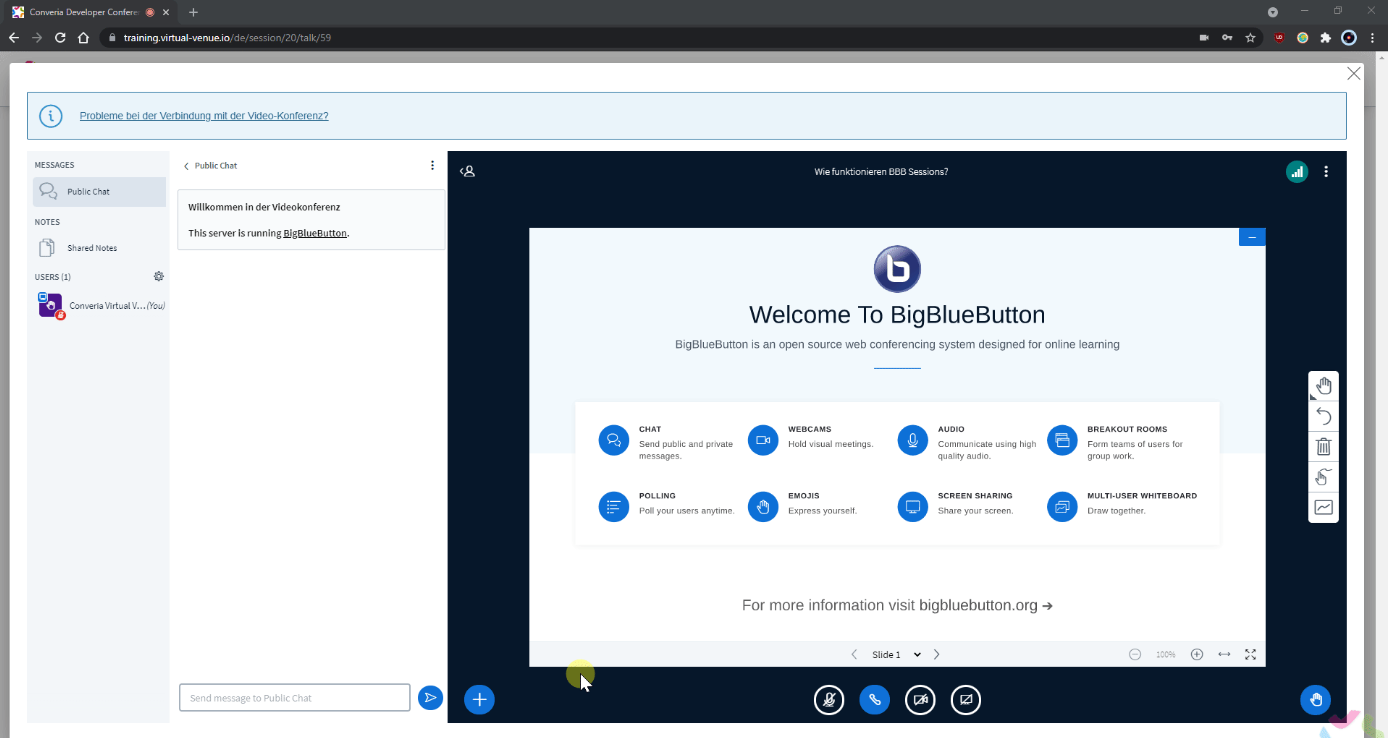This screenshot has width=1388, height=738.
Task: Minimize presentation with blue minus button
Action: (x=1252, y=237)
